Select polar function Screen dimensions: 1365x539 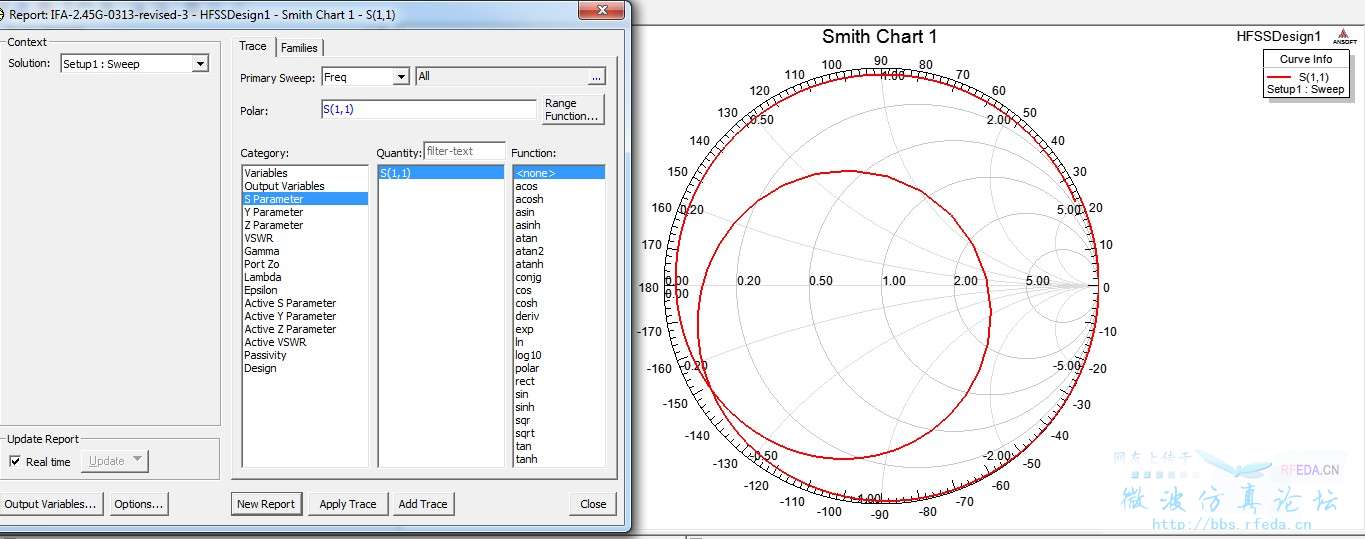559,368
